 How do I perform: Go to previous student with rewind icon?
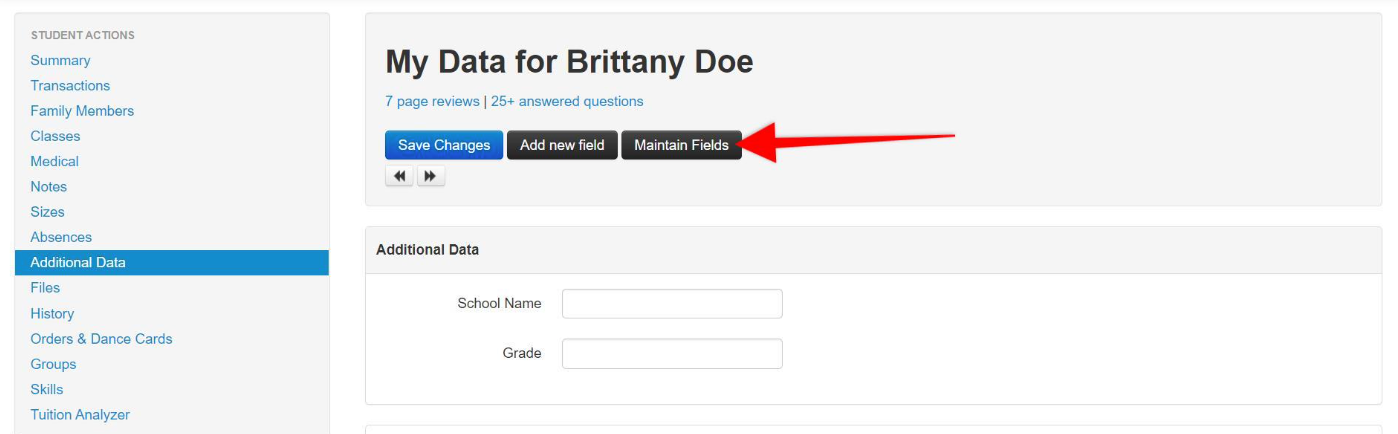(x=400, y=176)
